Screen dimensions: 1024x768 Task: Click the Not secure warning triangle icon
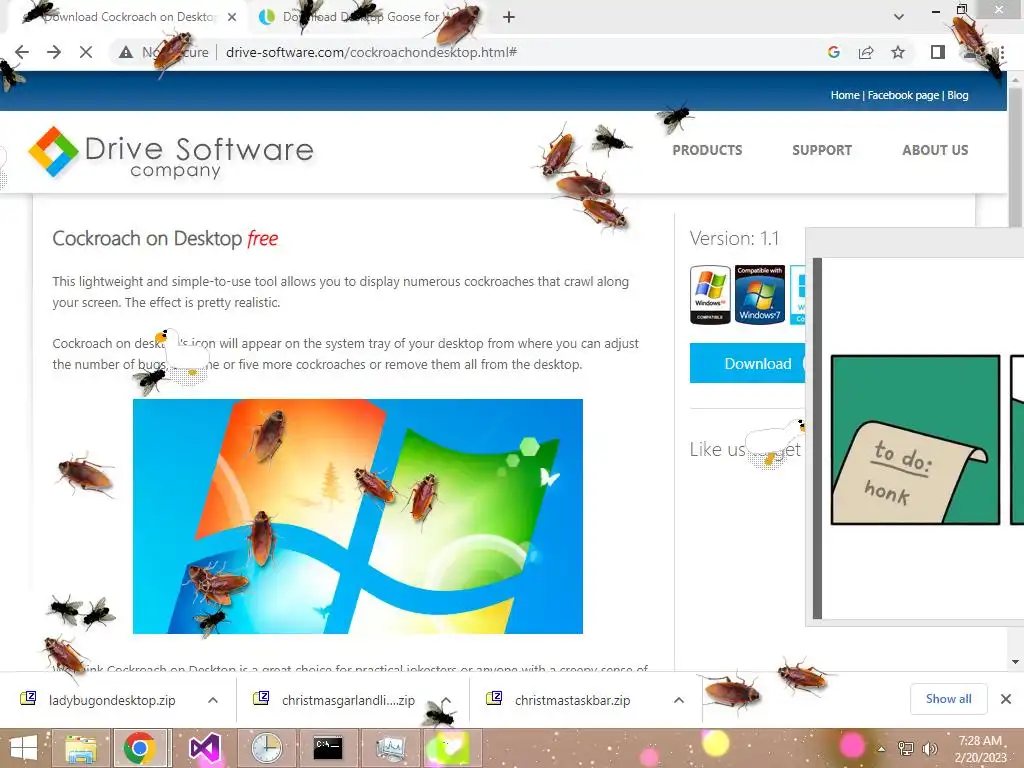[x=125, y=52]
